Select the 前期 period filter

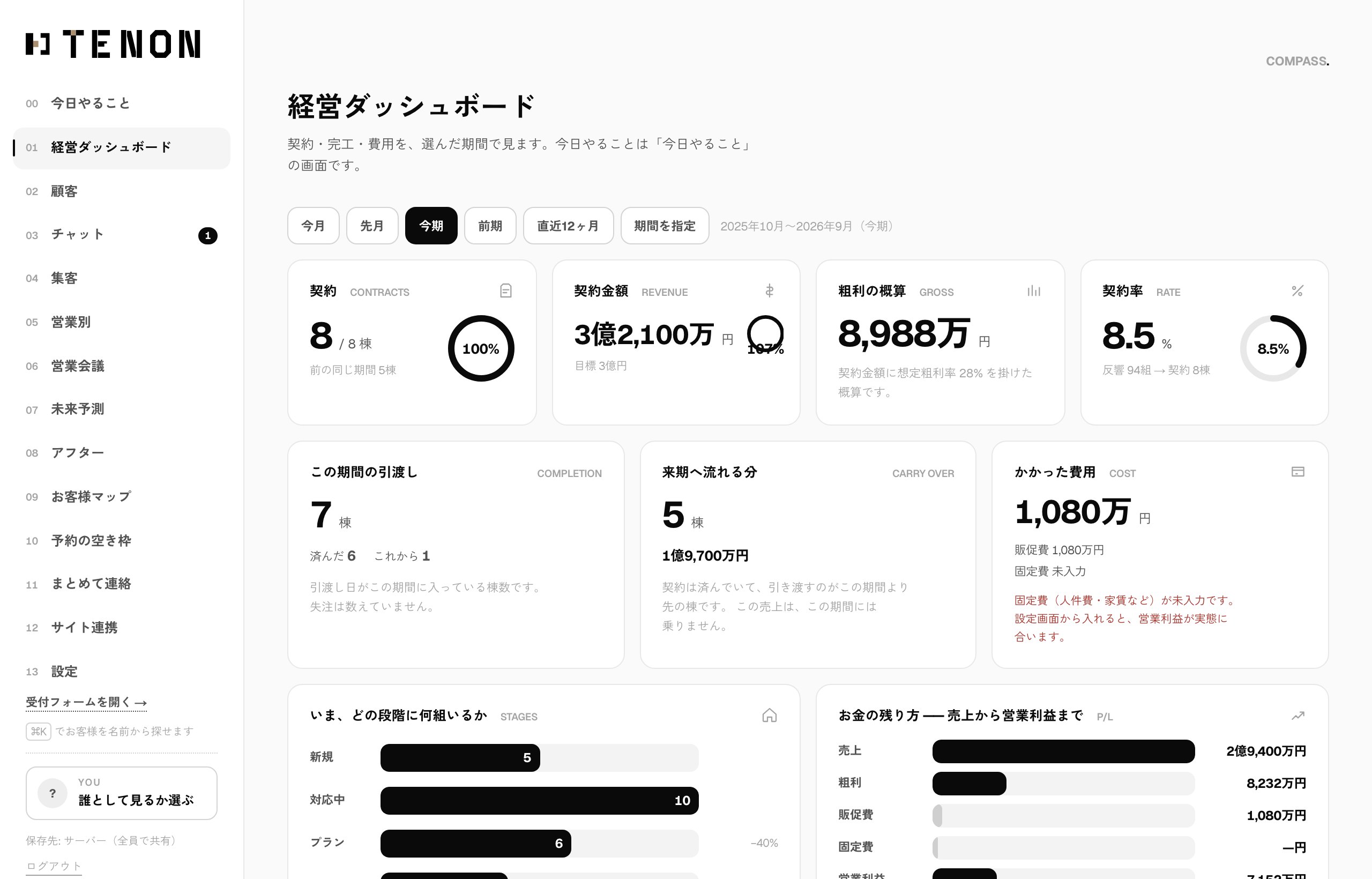tap(490, 226)
